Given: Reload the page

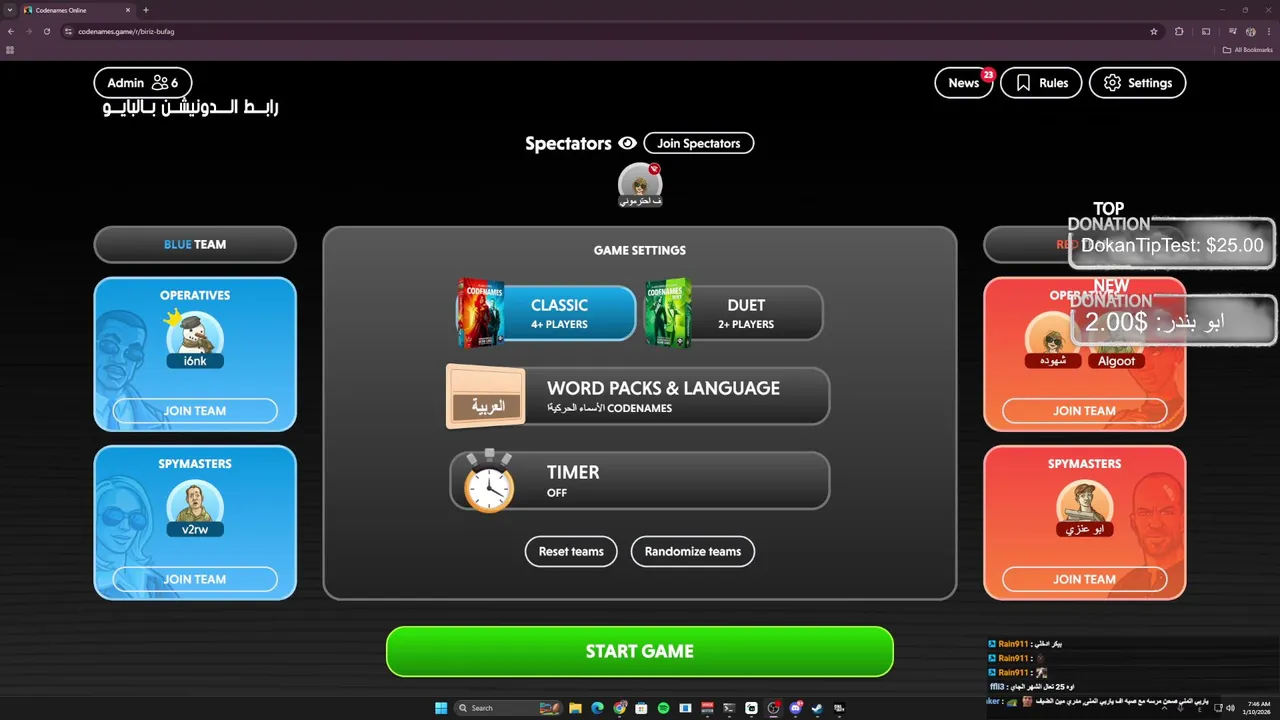Looking at the screenshot, I should tap(46, 31).
